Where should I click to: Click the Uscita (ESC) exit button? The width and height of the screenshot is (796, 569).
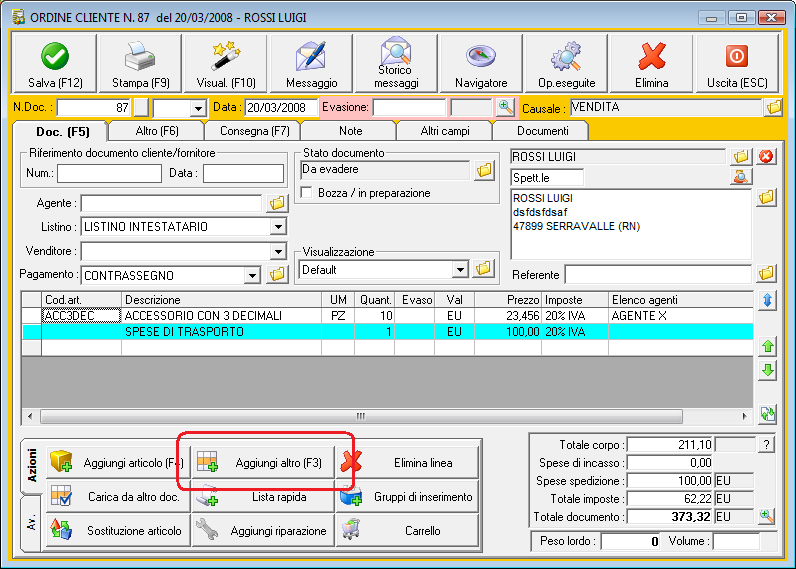[737, 64]
